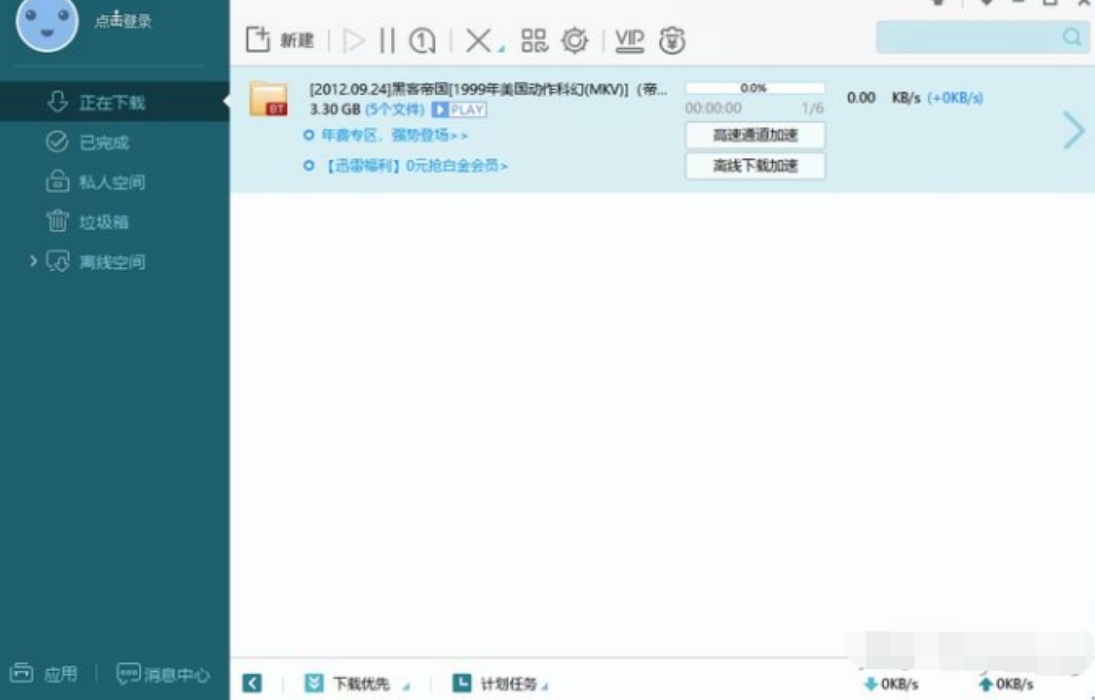Click the BT folder icon of the task

tap(269, 99)
